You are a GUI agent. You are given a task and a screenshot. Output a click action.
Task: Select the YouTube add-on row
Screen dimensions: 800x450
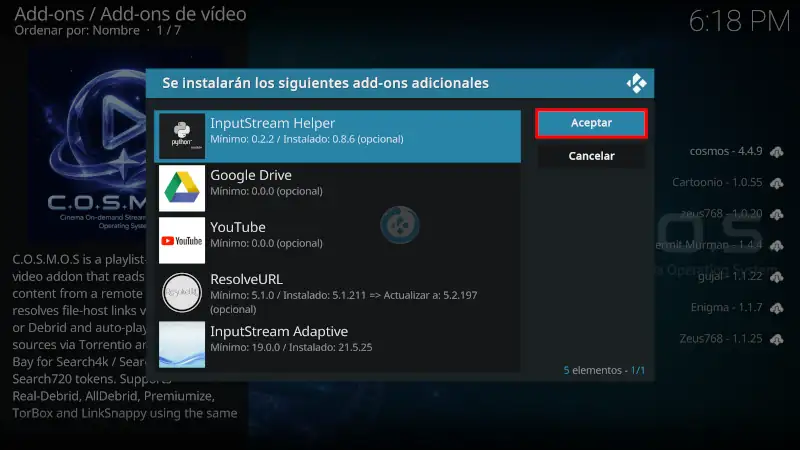pyautogui.click(x=337, y=240)
